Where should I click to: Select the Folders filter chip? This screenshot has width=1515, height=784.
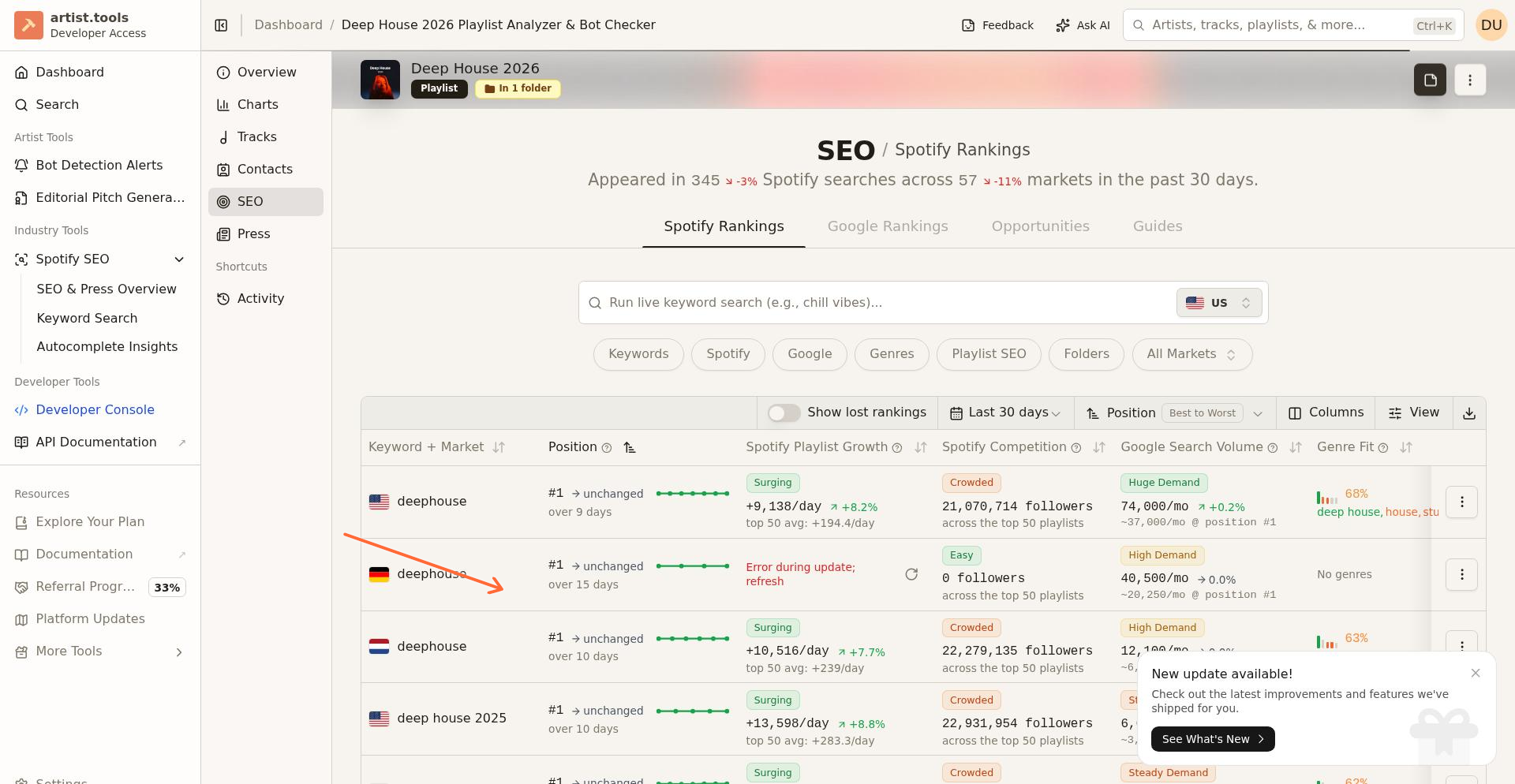click(1086, 354)
